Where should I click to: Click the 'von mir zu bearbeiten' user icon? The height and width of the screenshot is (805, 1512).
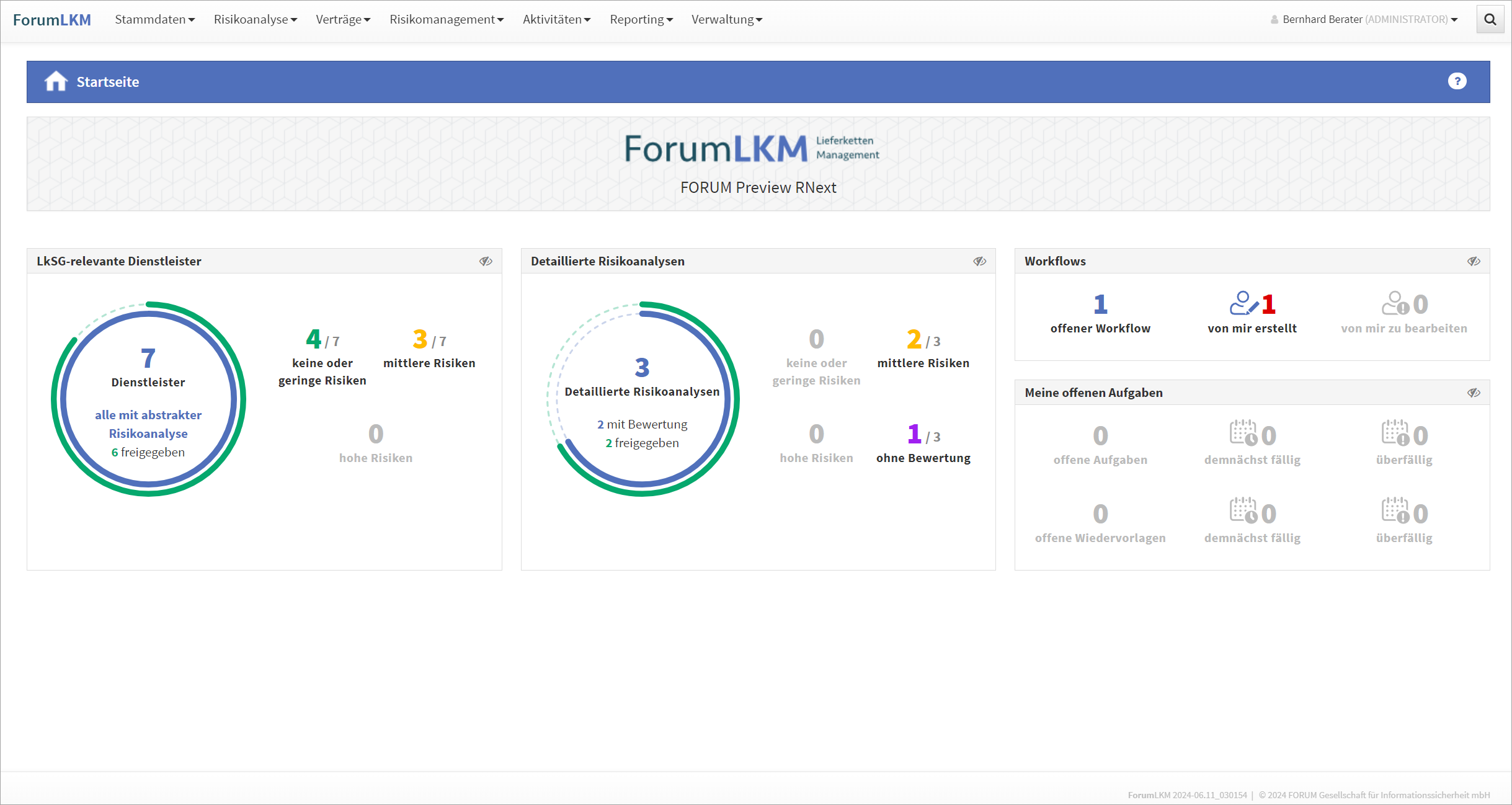(1395, 303)
